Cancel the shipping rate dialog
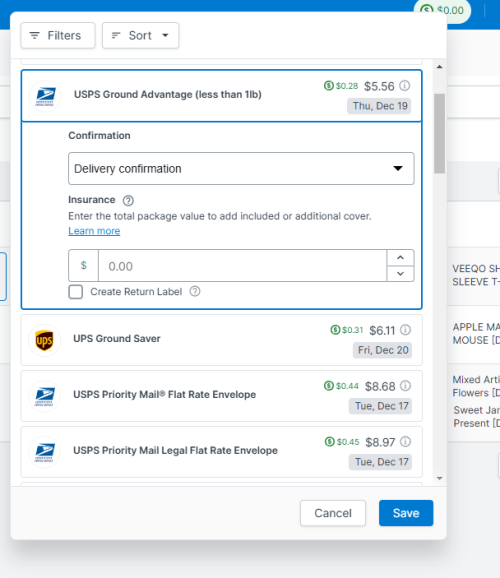 (333, 513)
